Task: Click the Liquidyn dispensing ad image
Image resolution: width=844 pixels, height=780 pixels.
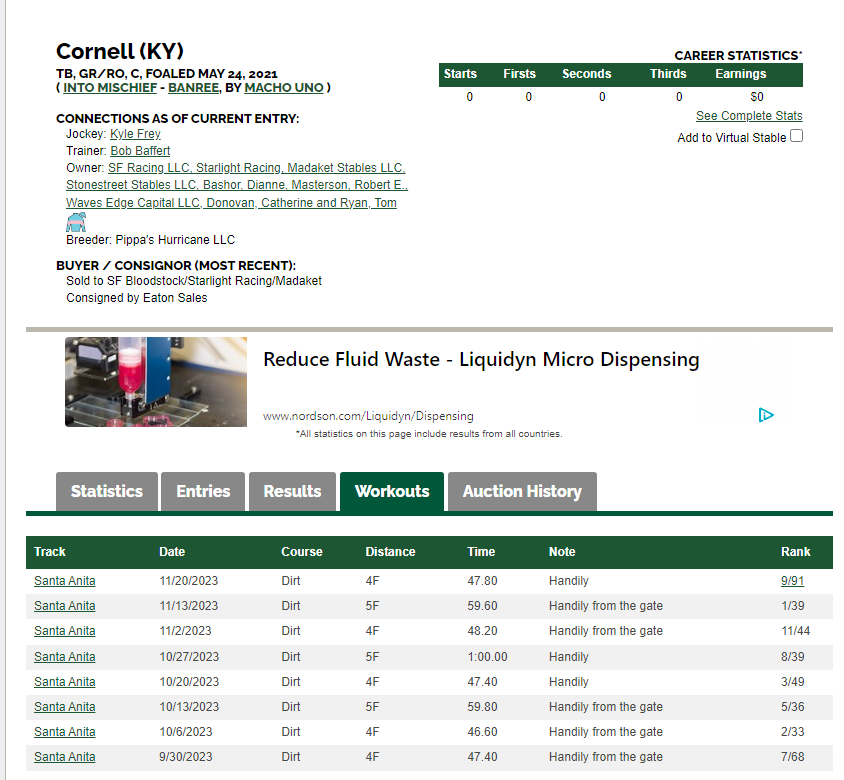Action: coord(156,382)
